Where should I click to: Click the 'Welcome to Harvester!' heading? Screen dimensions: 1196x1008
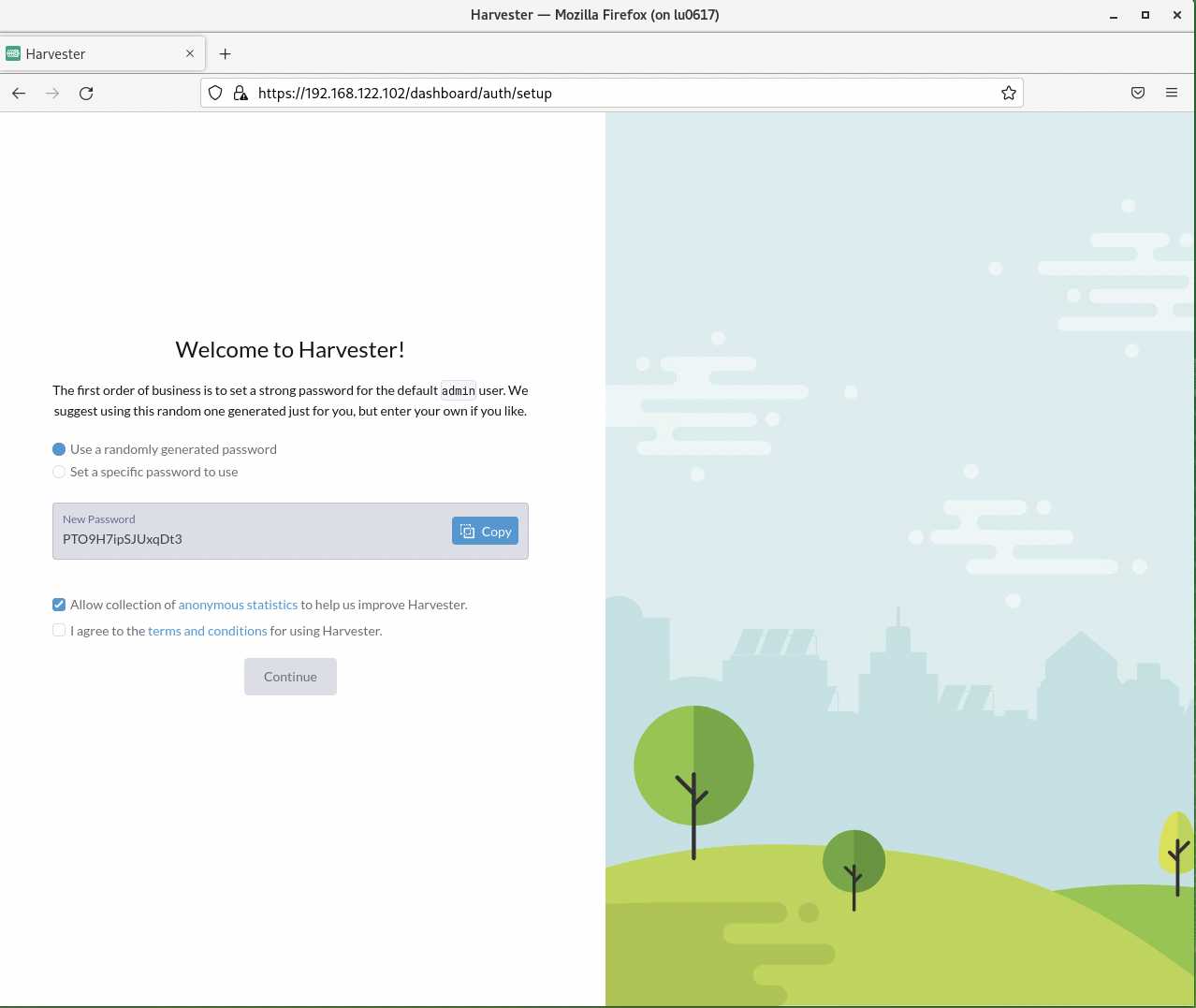[x=290, y=350]
